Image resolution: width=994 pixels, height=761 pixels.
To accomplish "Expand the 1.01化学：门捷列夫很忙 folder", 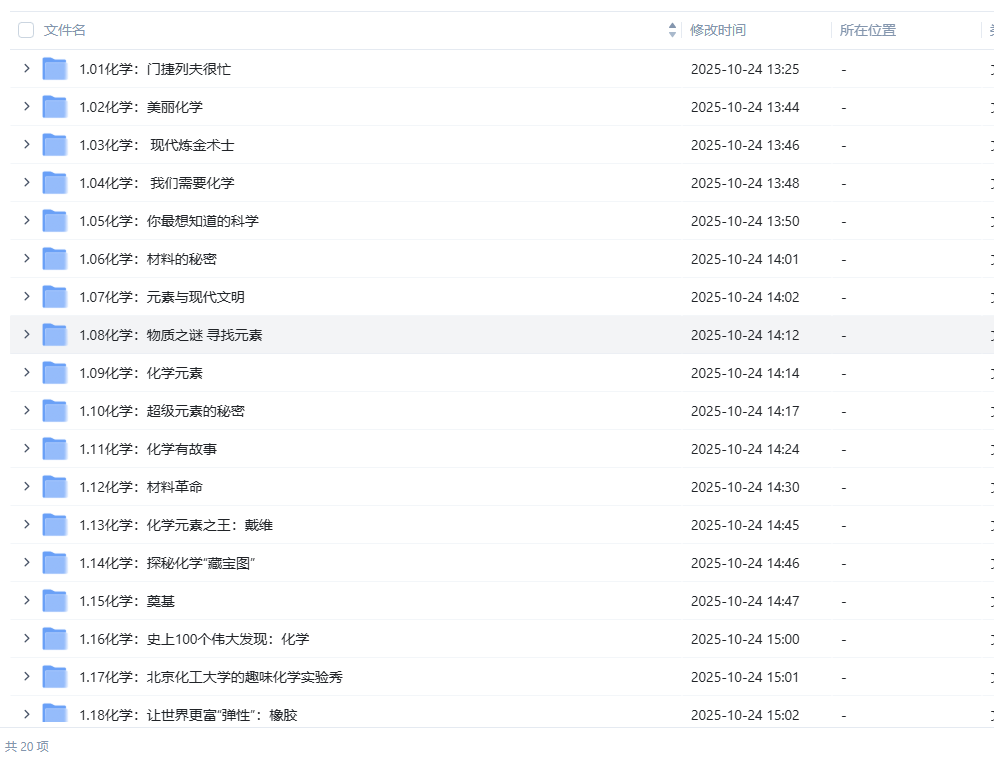I will point(27,68).
